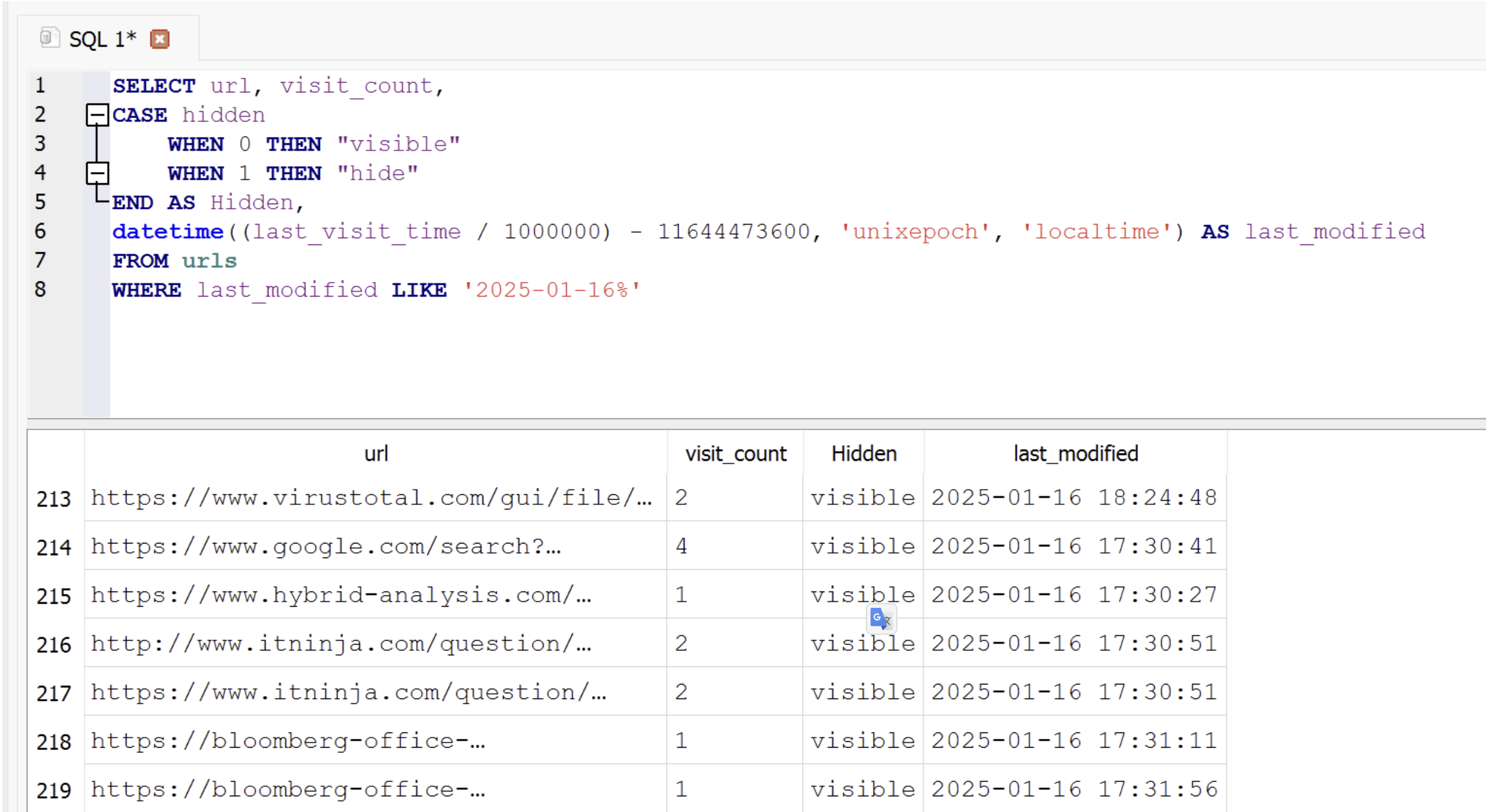Viewport: 1486px width, 812px height.
Task: Close the SQL 1 tab
Action: click(x=159, y=39)
